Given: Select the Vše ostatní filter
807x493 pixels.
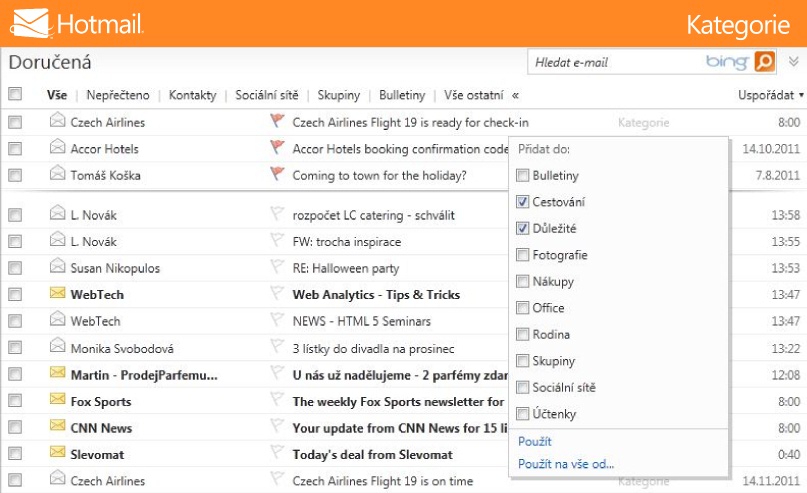Looking at the screenshot, I should coord(473,95).
